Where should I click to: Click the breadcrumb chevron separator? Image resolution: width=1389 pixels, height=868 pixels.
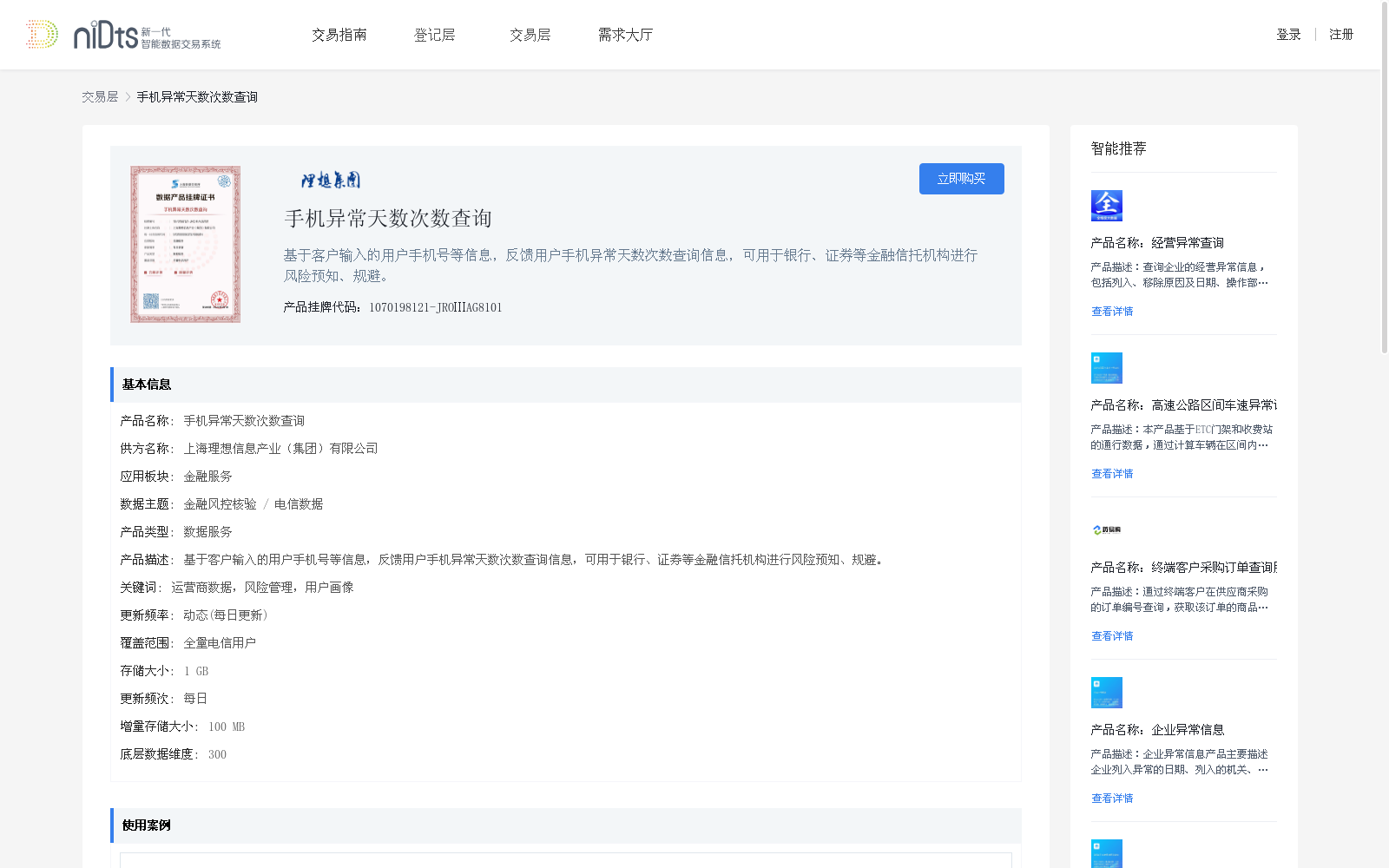pyautogui.click(x=128, y=97)
